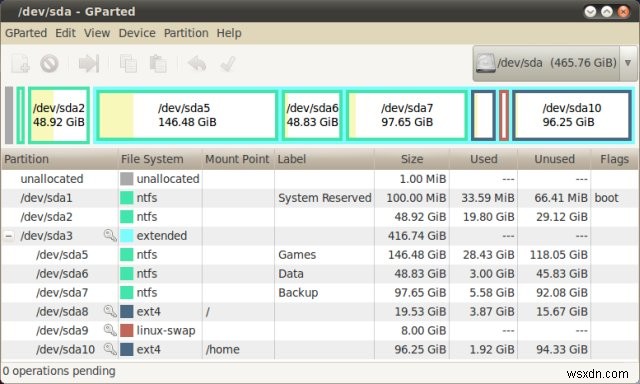Select the red swap block in disk map
The width and height of the screenshot is (640, 384).
(504, 115)
